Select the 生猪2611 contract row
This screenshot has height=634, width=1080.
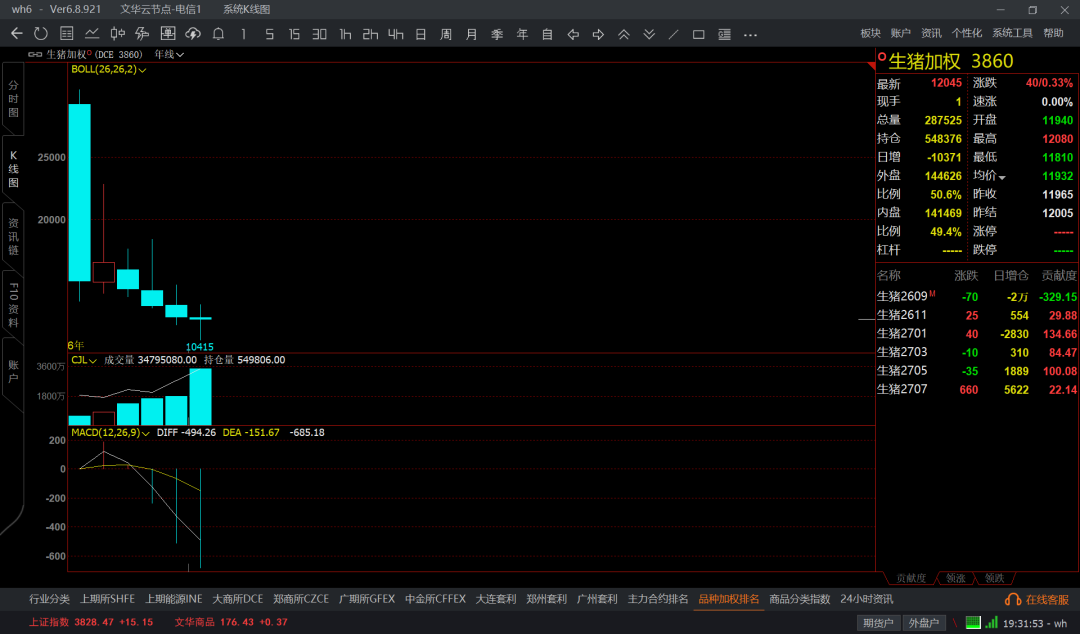tap(977, 315)
